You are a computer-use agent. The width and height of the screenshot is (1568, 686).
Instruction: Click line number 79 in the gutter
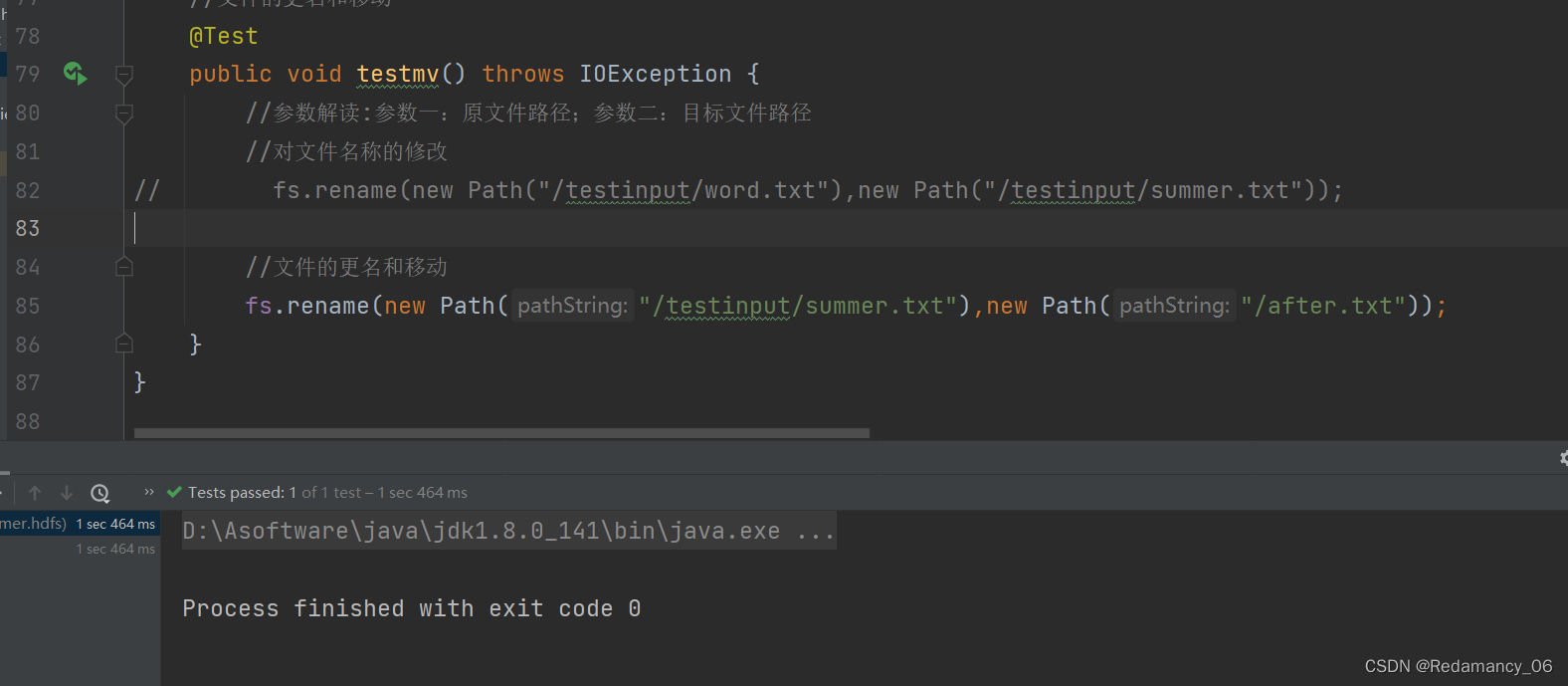(x=28, y=74)
